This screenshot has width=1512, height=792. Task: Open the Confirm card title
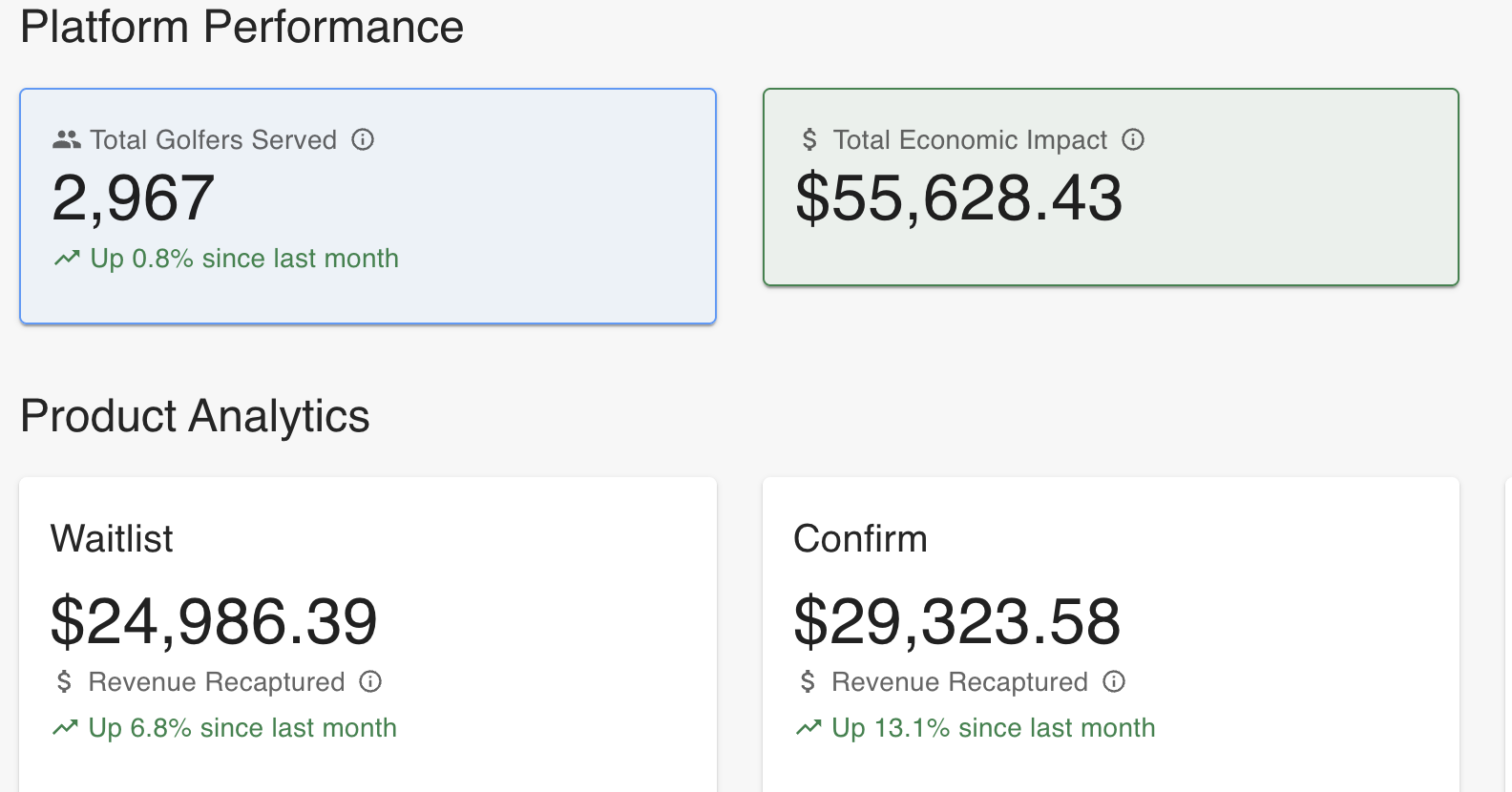[x=860, y=539]
